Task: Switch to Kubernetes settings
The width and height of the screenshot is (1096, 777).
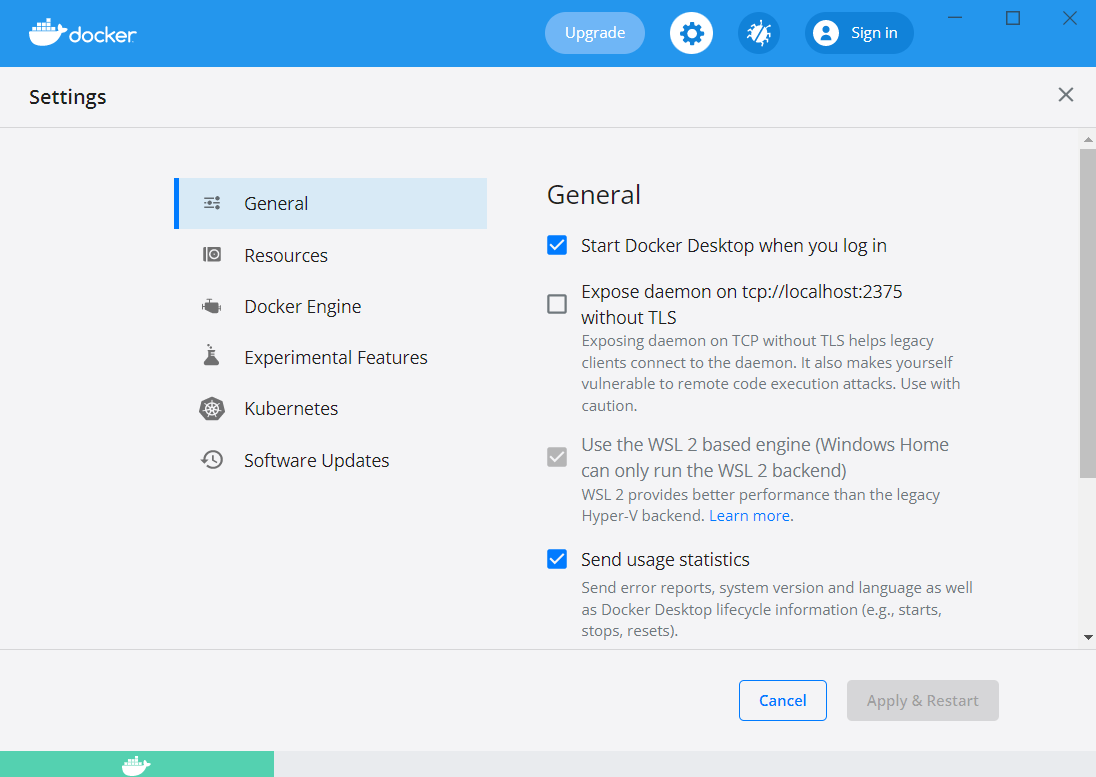Action: pos(331,408)
